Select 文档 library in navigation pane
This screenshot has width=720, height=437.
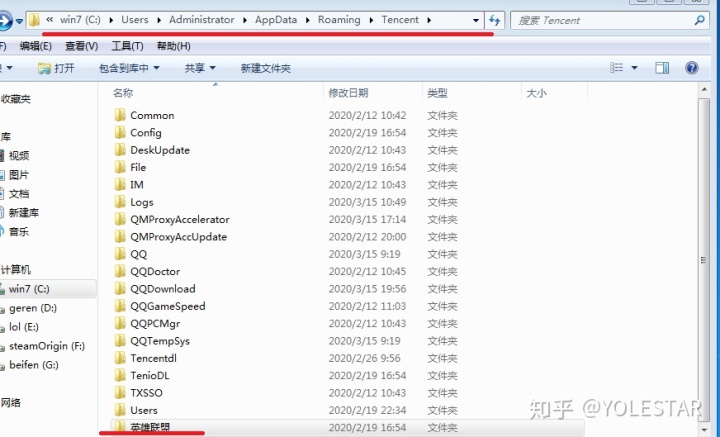point(19,194)
